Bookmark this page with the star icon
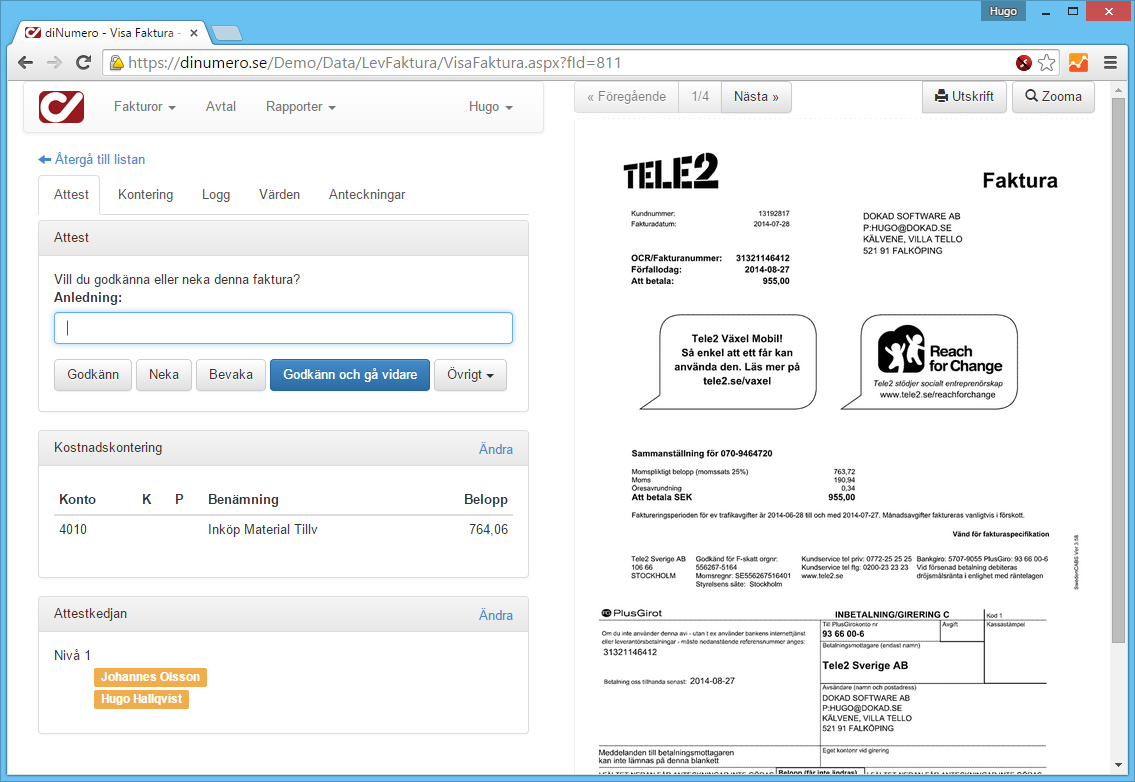 click(1047, 63)
